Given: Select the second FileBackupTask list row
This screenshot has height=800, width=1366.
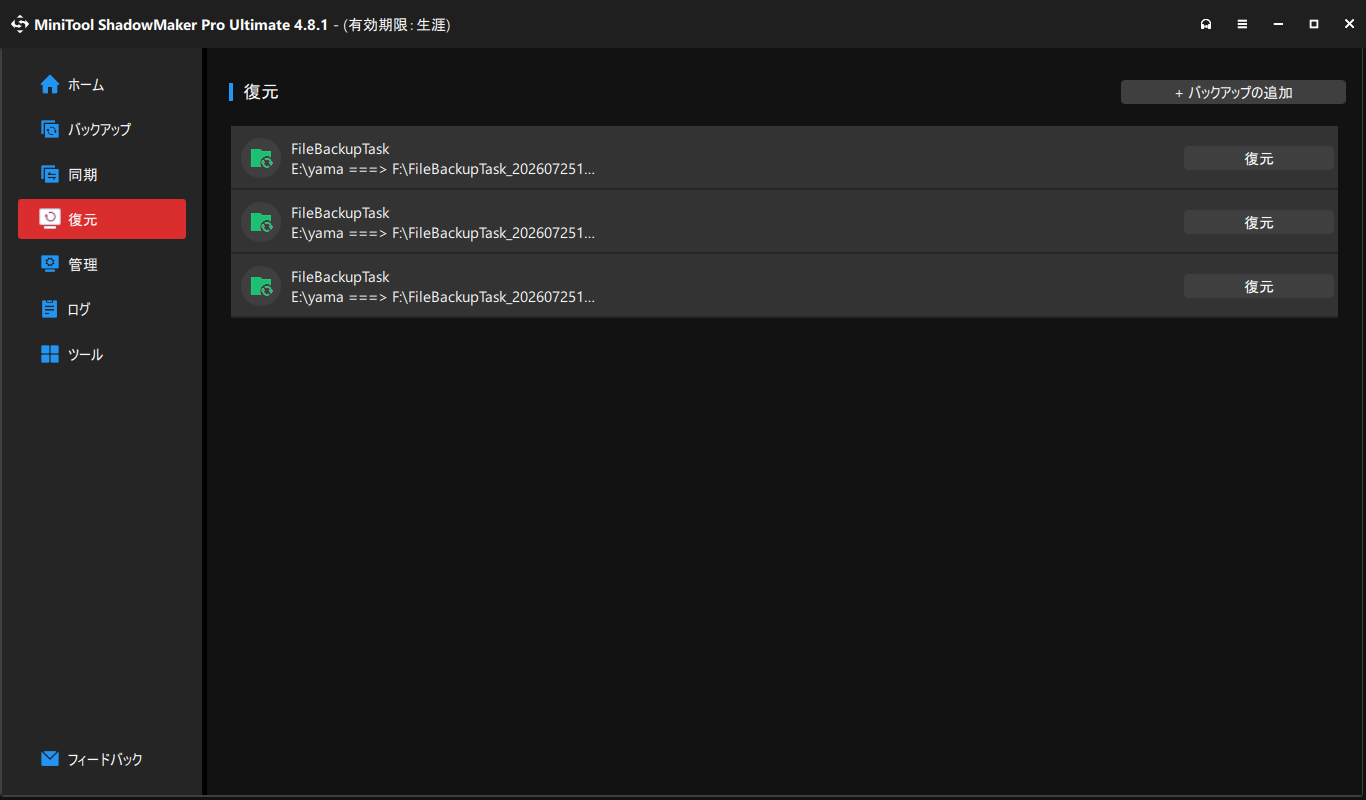Looking at the screenshot, I should coord(784,222).
